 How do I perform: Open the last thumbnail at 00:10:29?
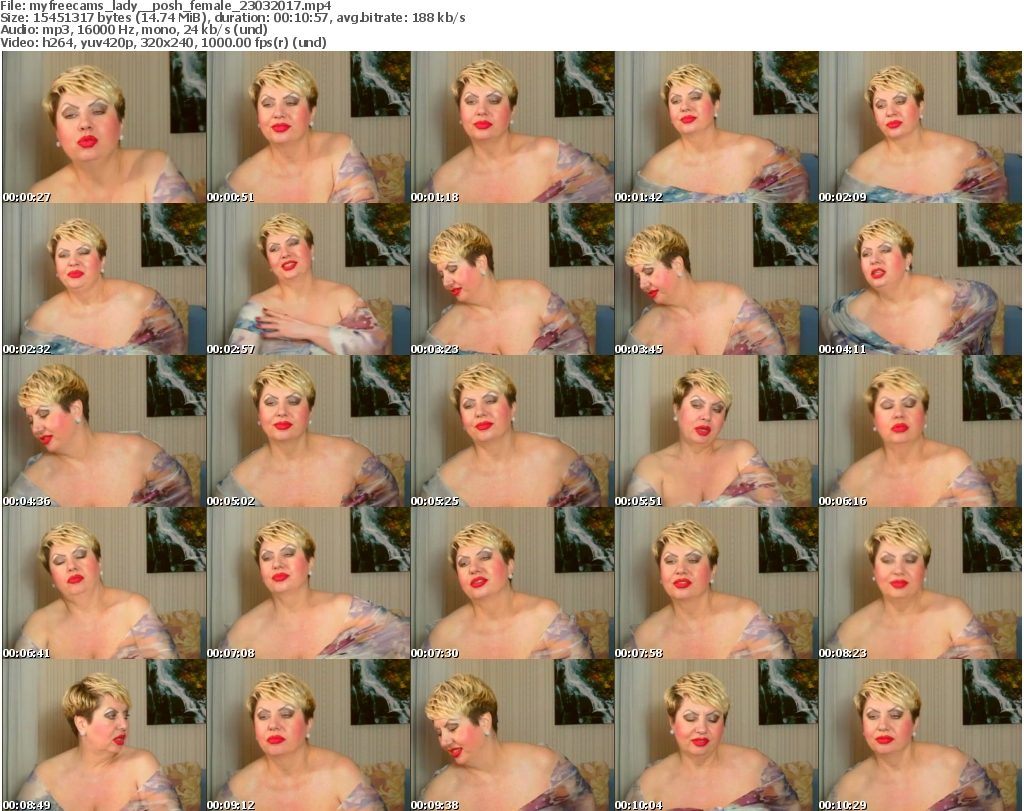920,735
